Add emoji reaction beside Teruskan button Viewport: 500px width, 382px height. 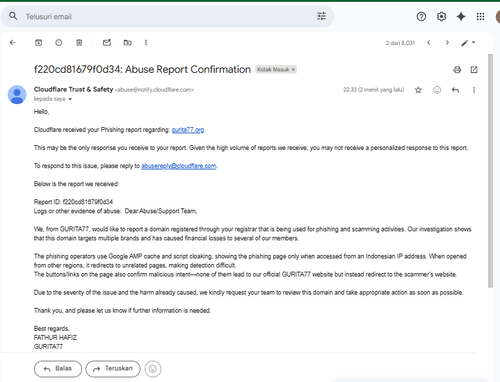click(153, 369)
